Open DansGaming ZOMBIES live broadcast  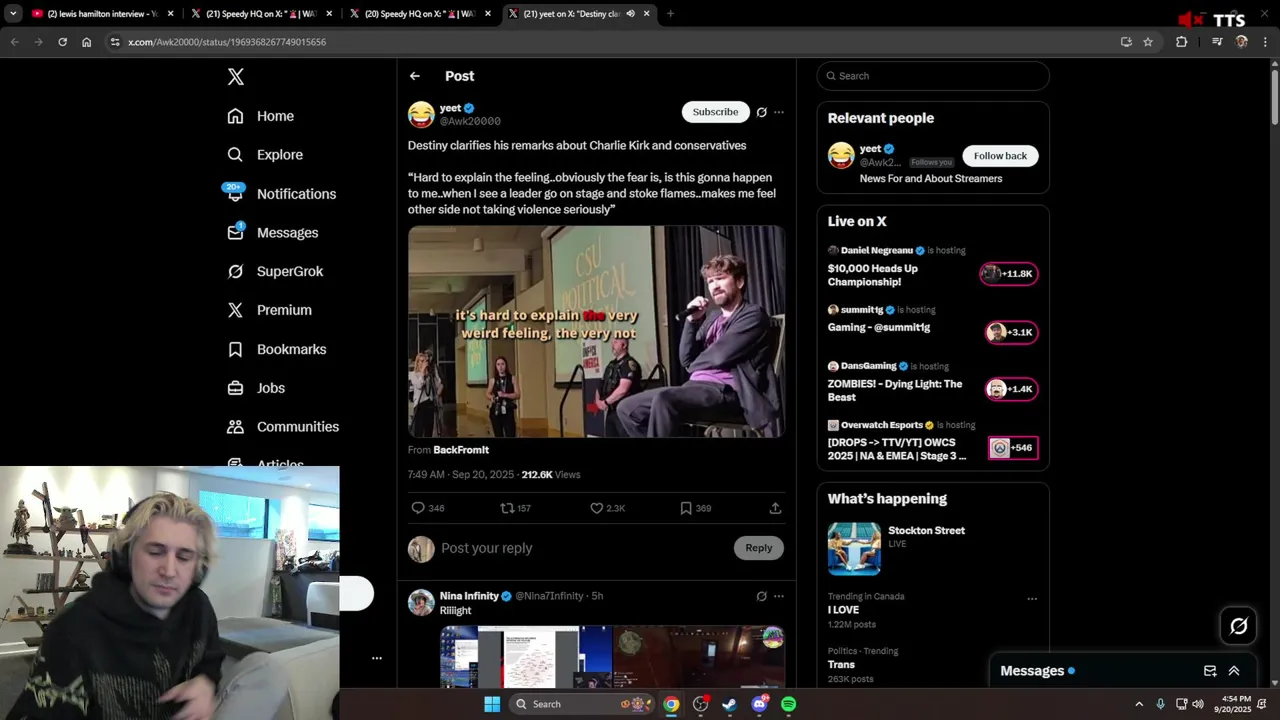click(933, 382)
